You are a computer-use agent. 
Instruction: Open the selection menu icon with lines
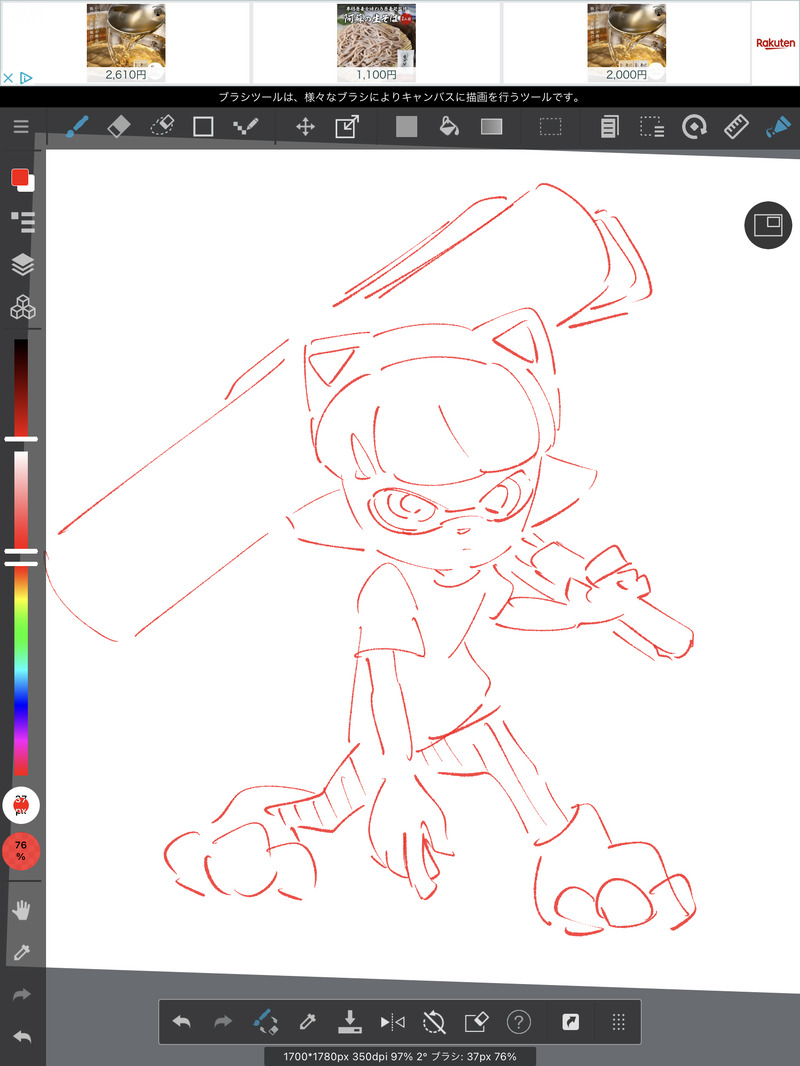click(652, 127)
